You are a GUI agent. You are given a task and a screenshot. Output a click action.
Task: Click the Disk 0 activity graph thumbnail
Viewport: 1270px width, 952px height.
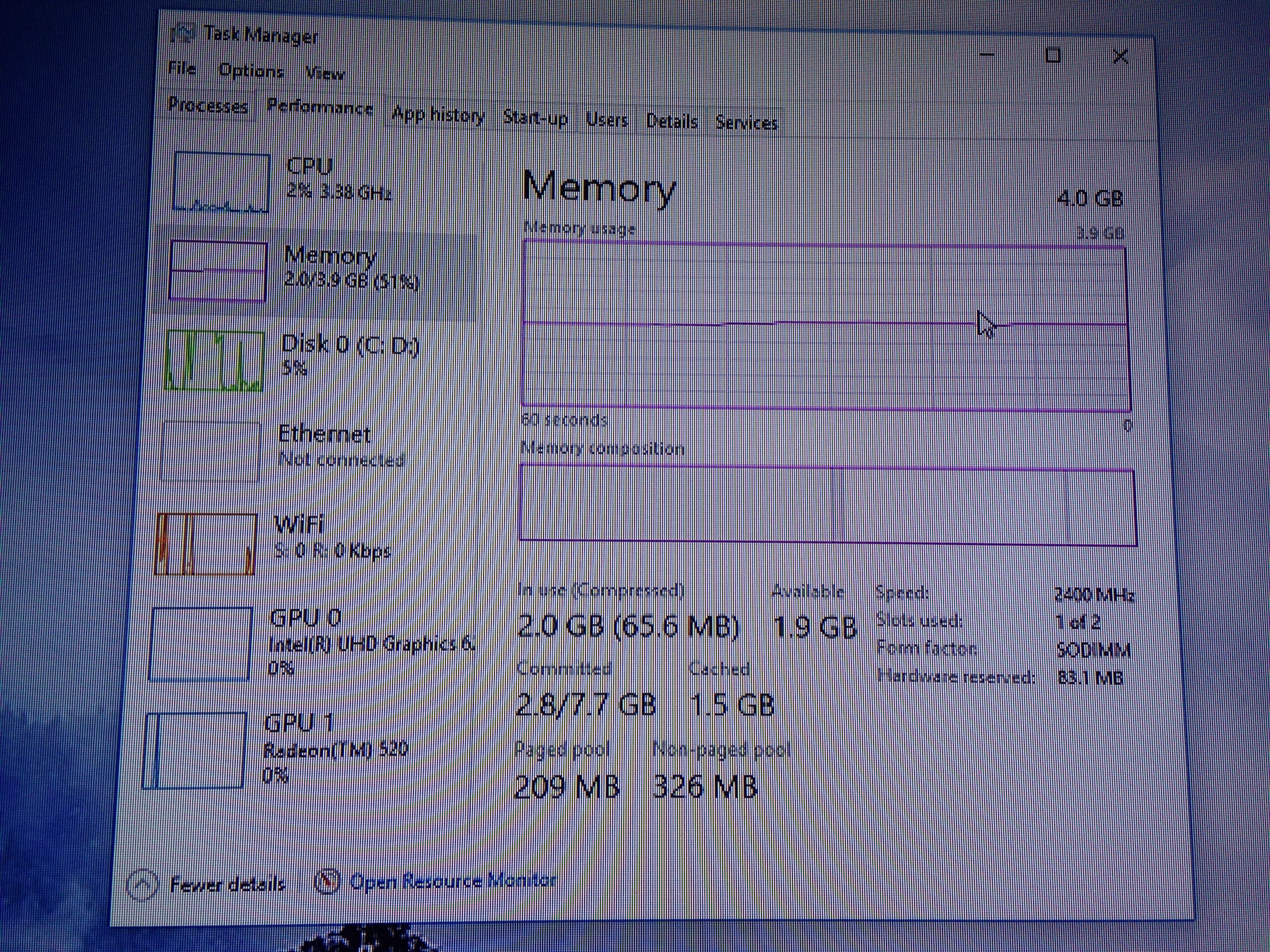[x=214, y=360]
